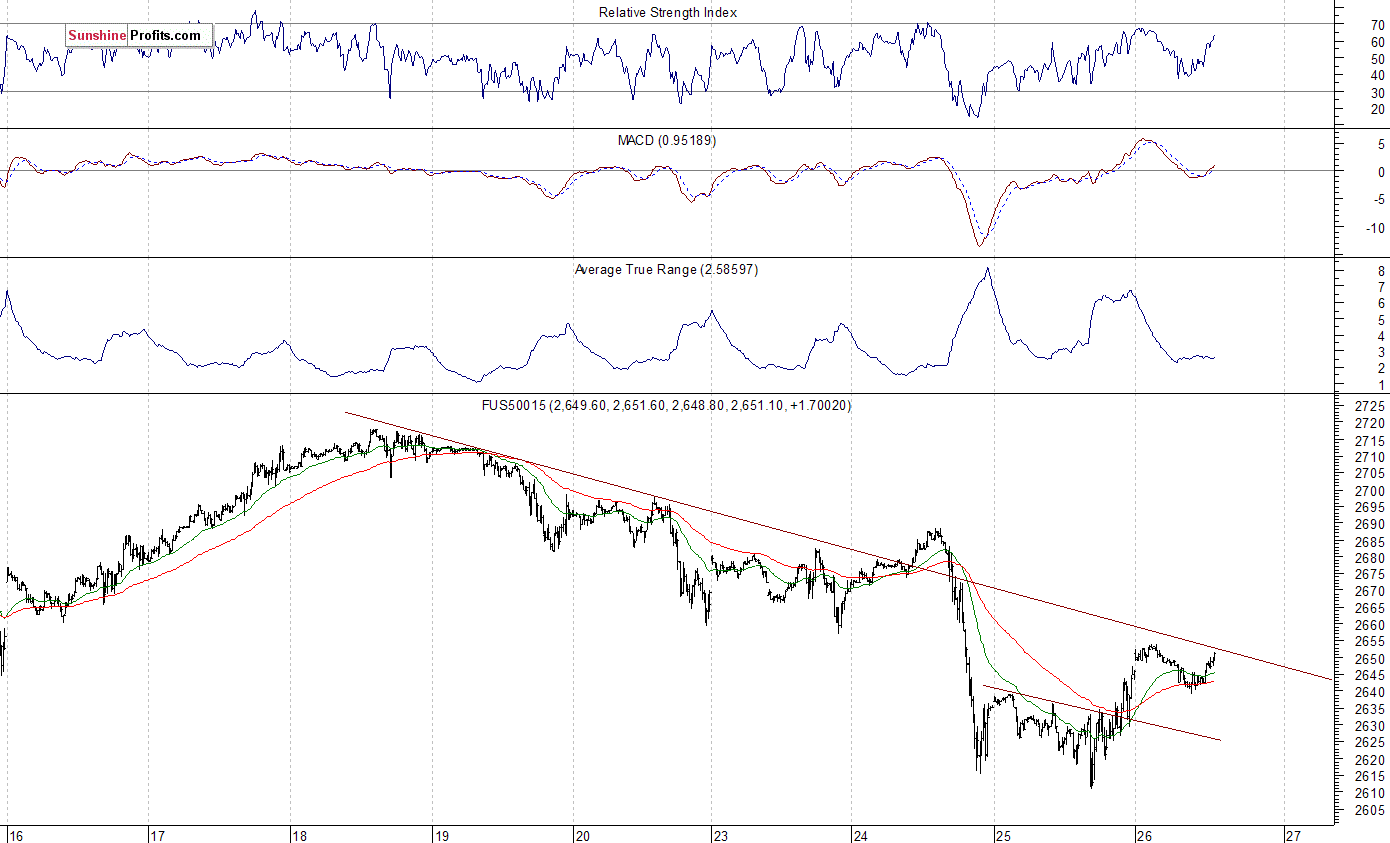Click date label 20 on time axis

582,834
